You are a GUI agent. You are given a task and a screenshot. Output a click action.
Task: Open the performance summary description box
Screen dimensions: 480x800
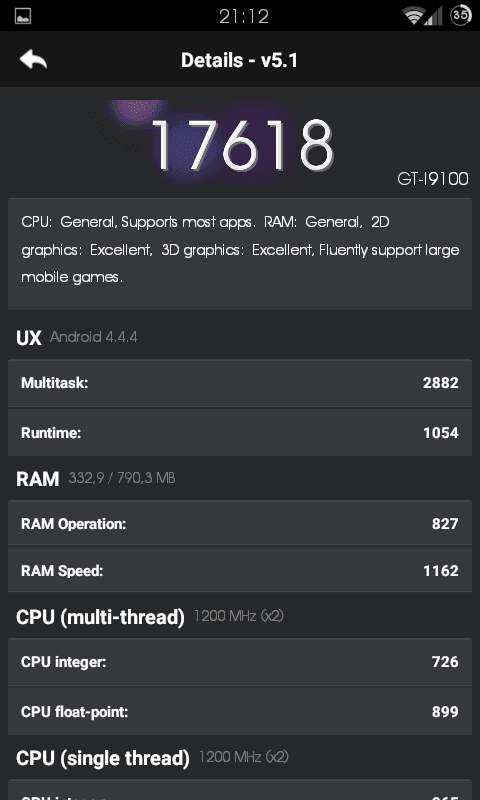click(x=240, y=254)
